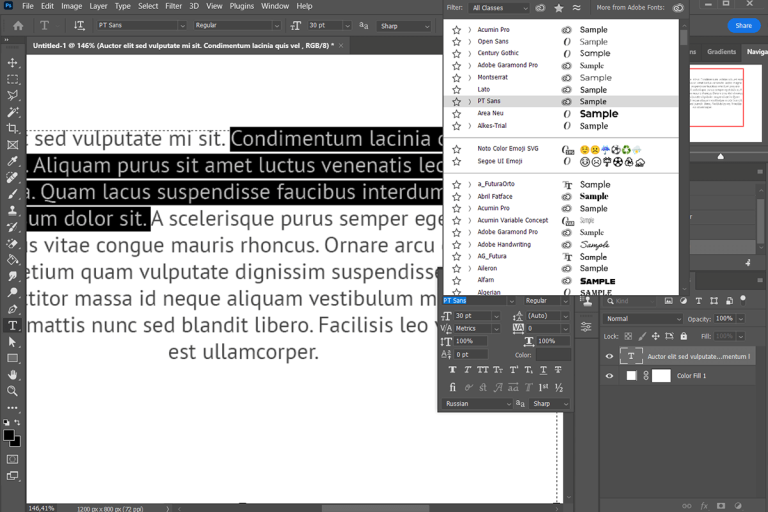Toggle Faux Bold in Character panel

pos(452,370)
